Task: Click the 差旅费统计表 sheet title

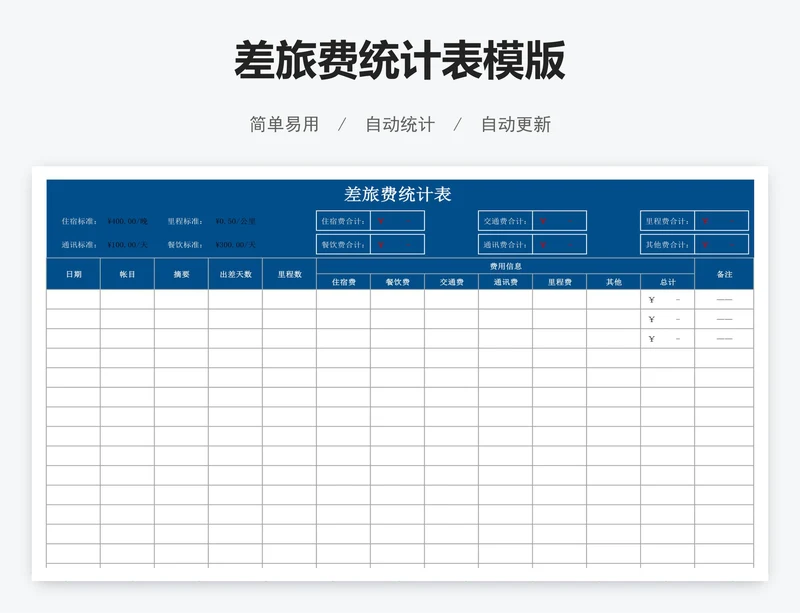Action: pyautogui.click(x=397, y=194)
